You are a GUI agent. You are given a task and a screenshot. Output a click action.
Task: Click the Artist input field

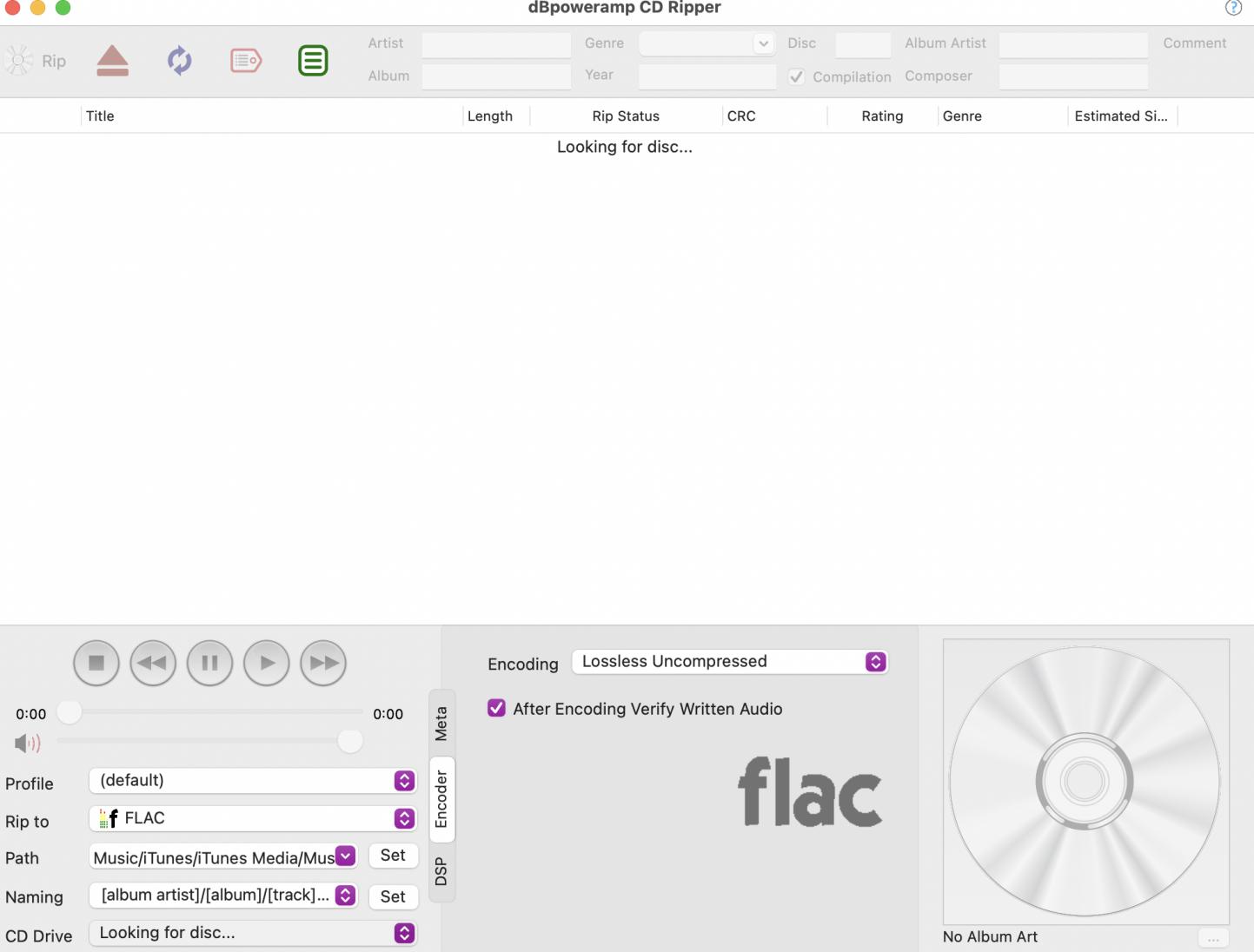[x=496, y=44]
